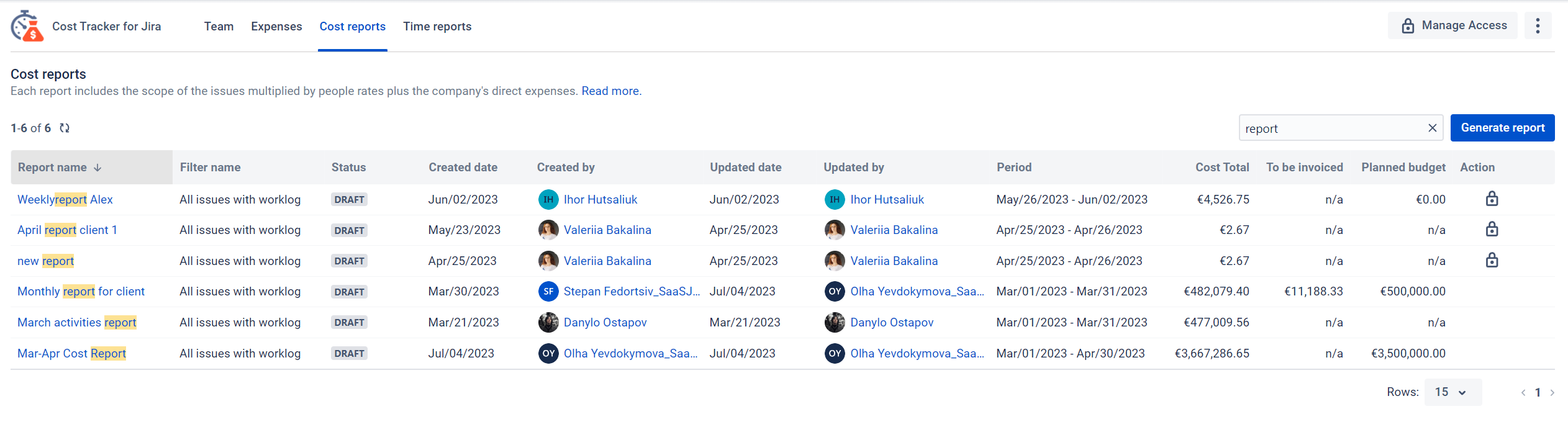
Task: Sort by Updated date column
Action: [x=745, y=167]
